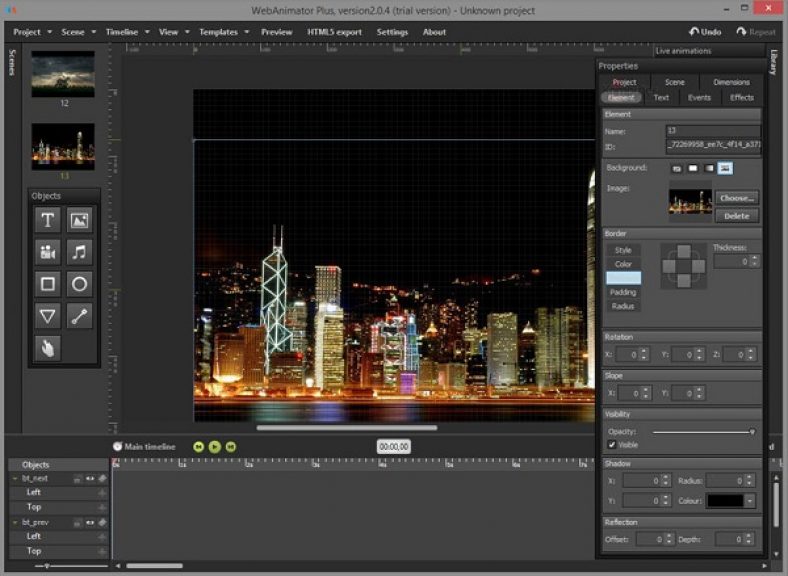
Task: Toggle visibility eye for bt_next
Action: pos(90,479)
